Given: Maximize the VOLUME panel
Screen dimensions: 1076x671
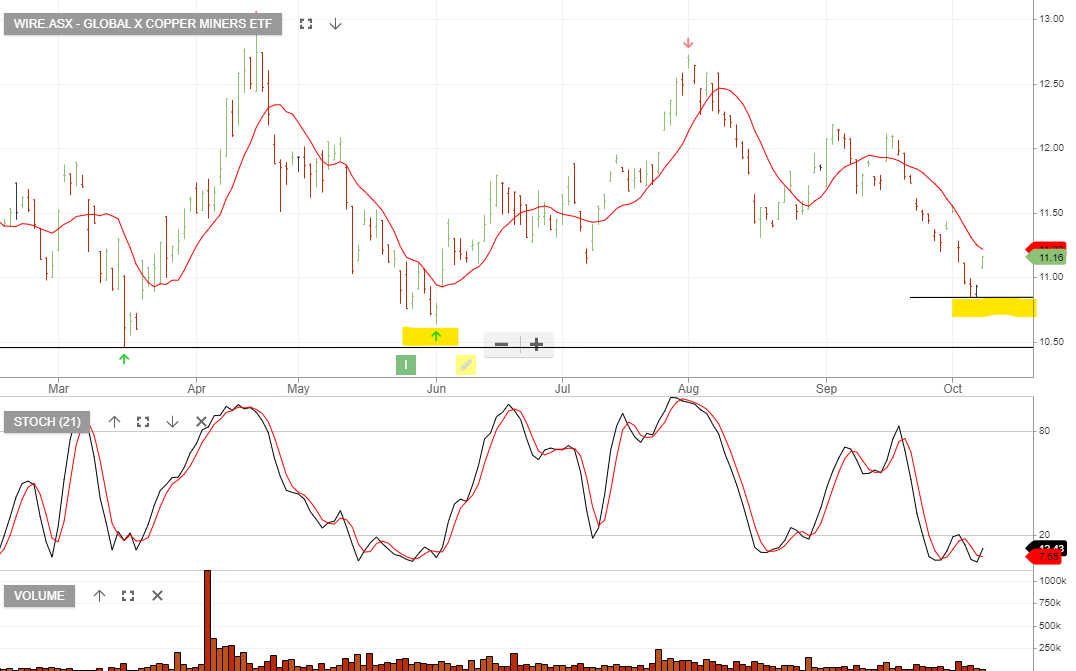Looking at the screenshot, I should point(128,596).
